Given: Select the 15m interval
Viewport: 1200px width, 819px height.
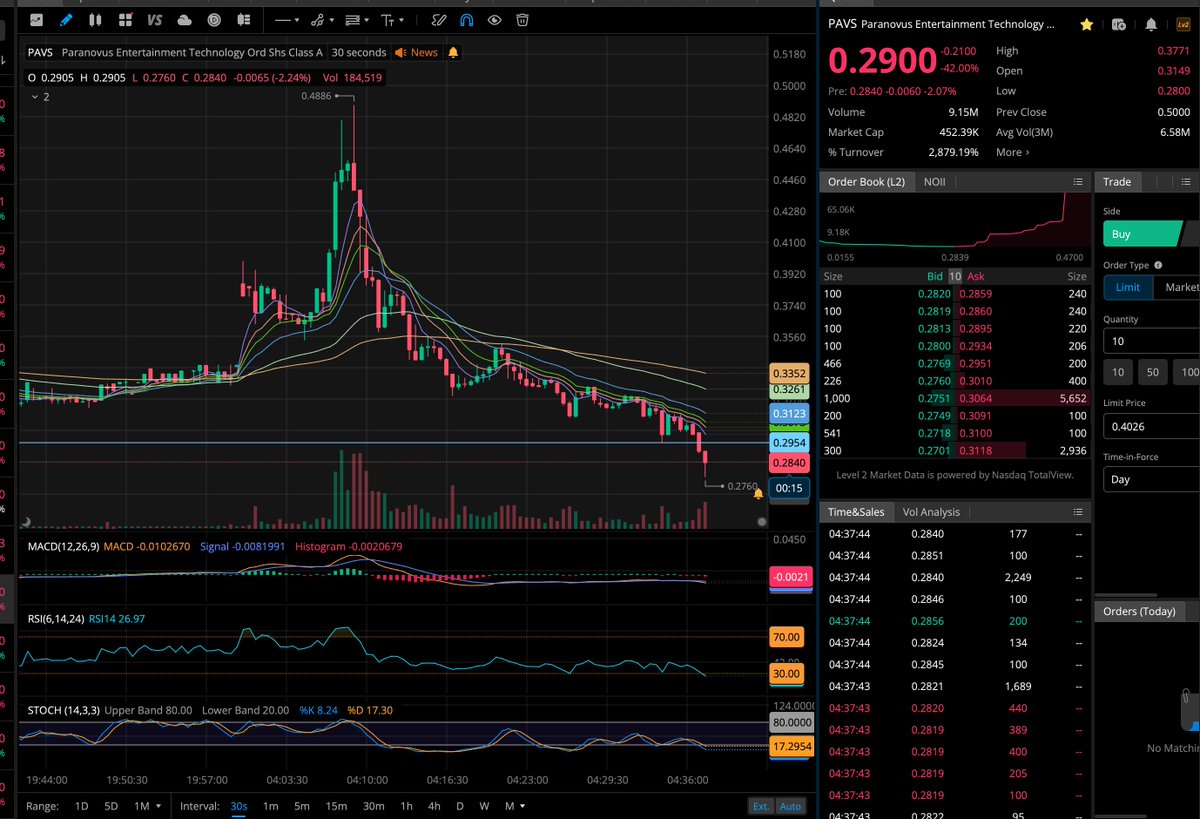Looking at the screenshot, I should pos(336,806).
